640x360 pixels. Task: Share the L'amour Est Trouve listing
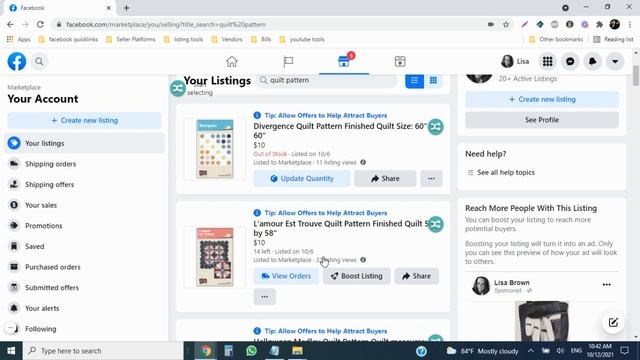(416, 276)
